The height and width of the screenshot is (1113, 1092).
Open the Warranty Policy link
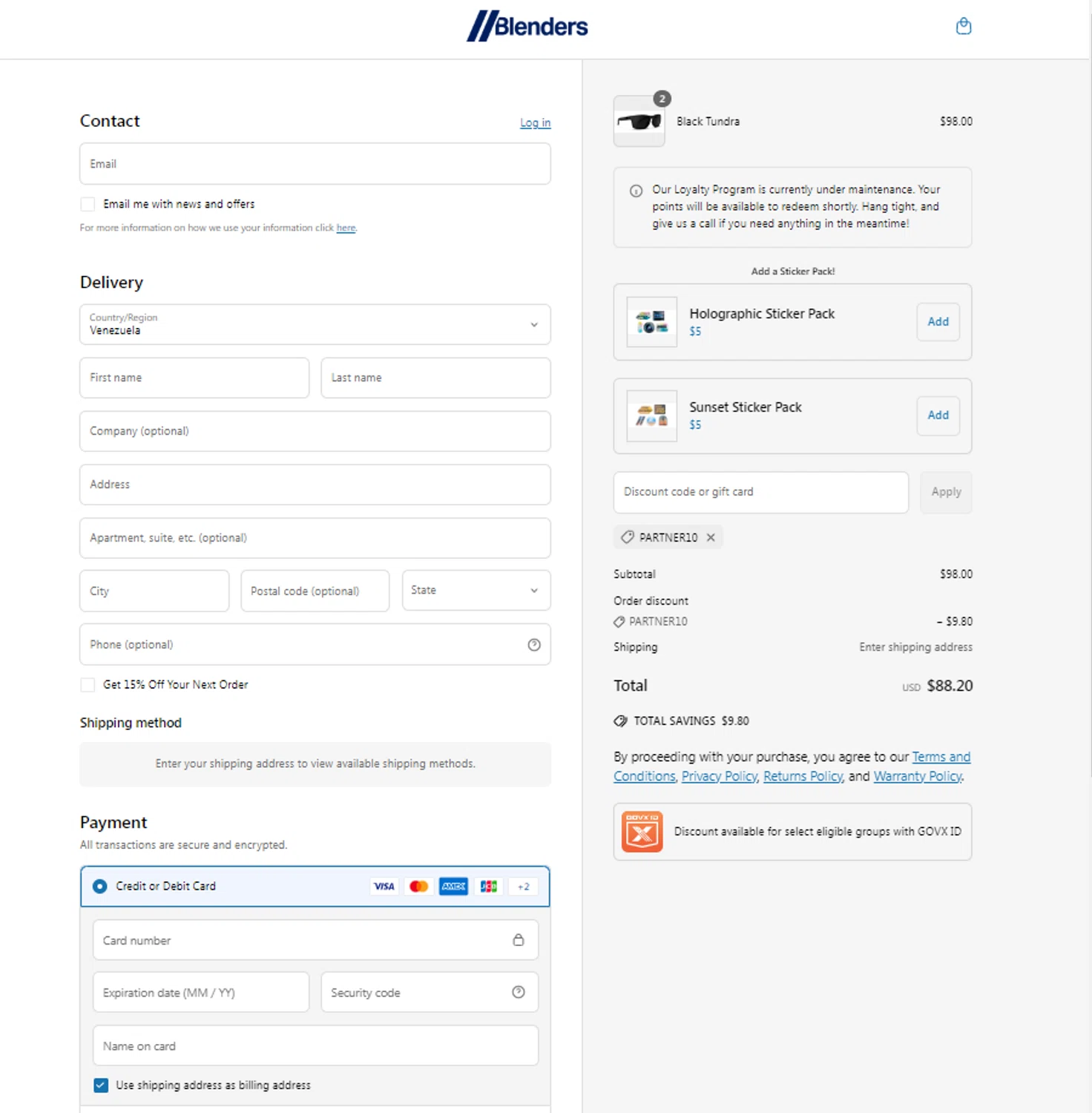coord(918,776)
